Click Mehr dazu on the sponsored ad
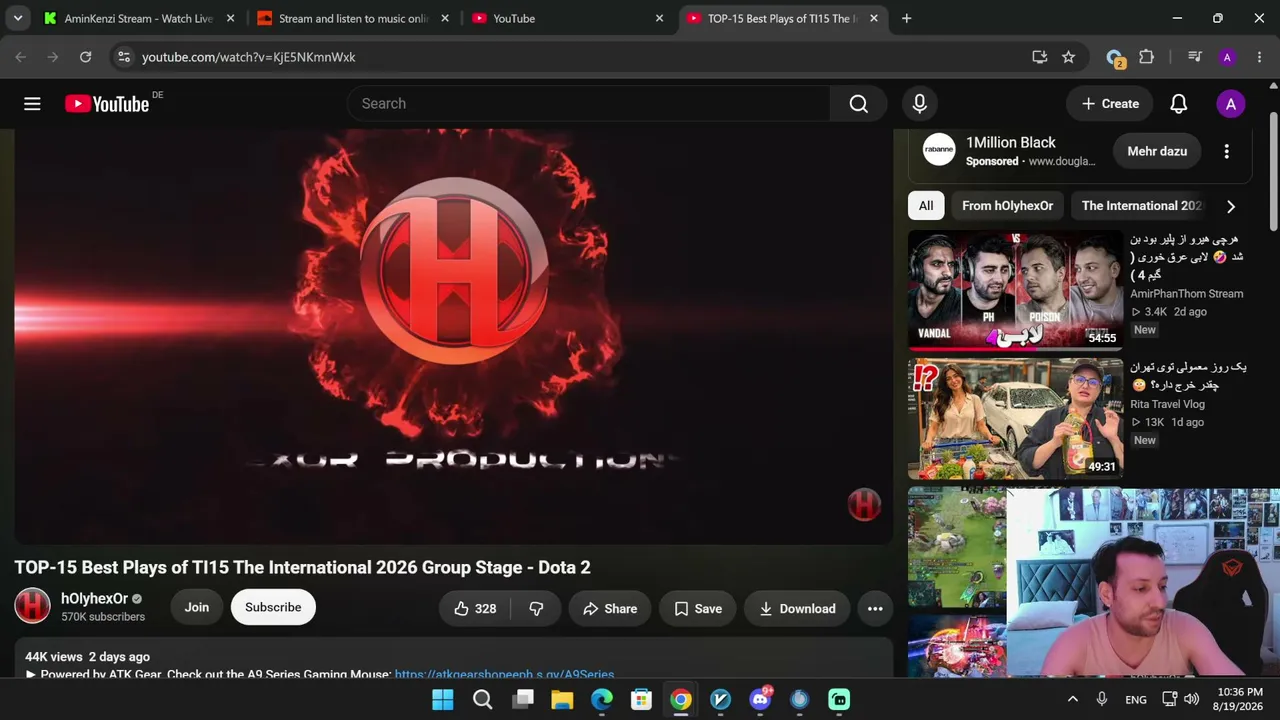This screenshot has height=720, width=1280. [1157, 151]
